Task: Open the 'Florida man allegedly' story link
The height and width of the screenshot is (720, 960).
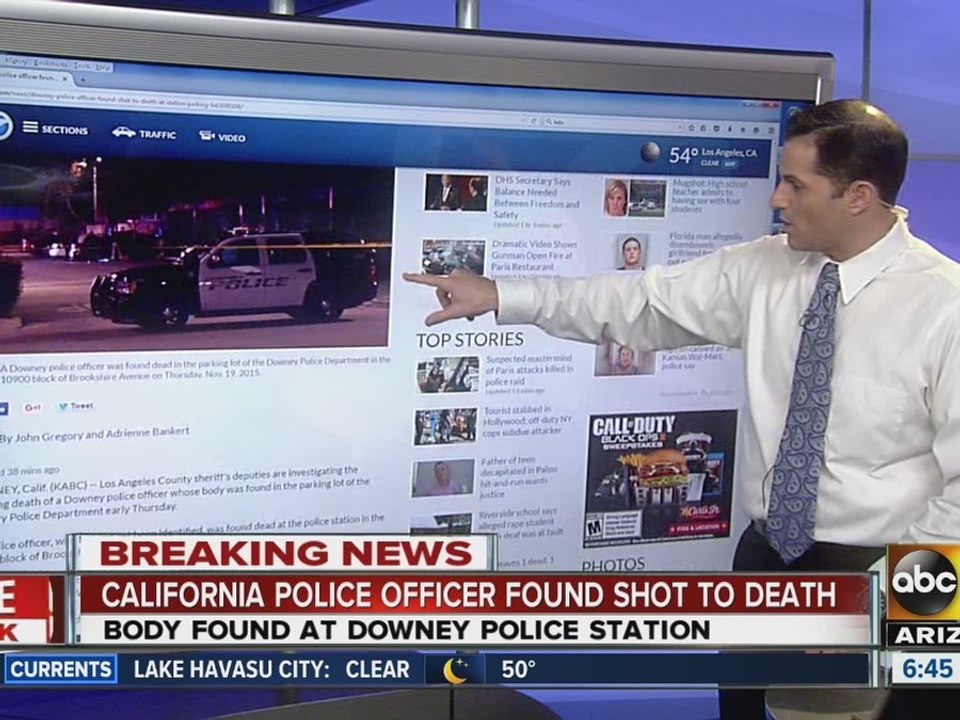Action: tap(705, 248)
